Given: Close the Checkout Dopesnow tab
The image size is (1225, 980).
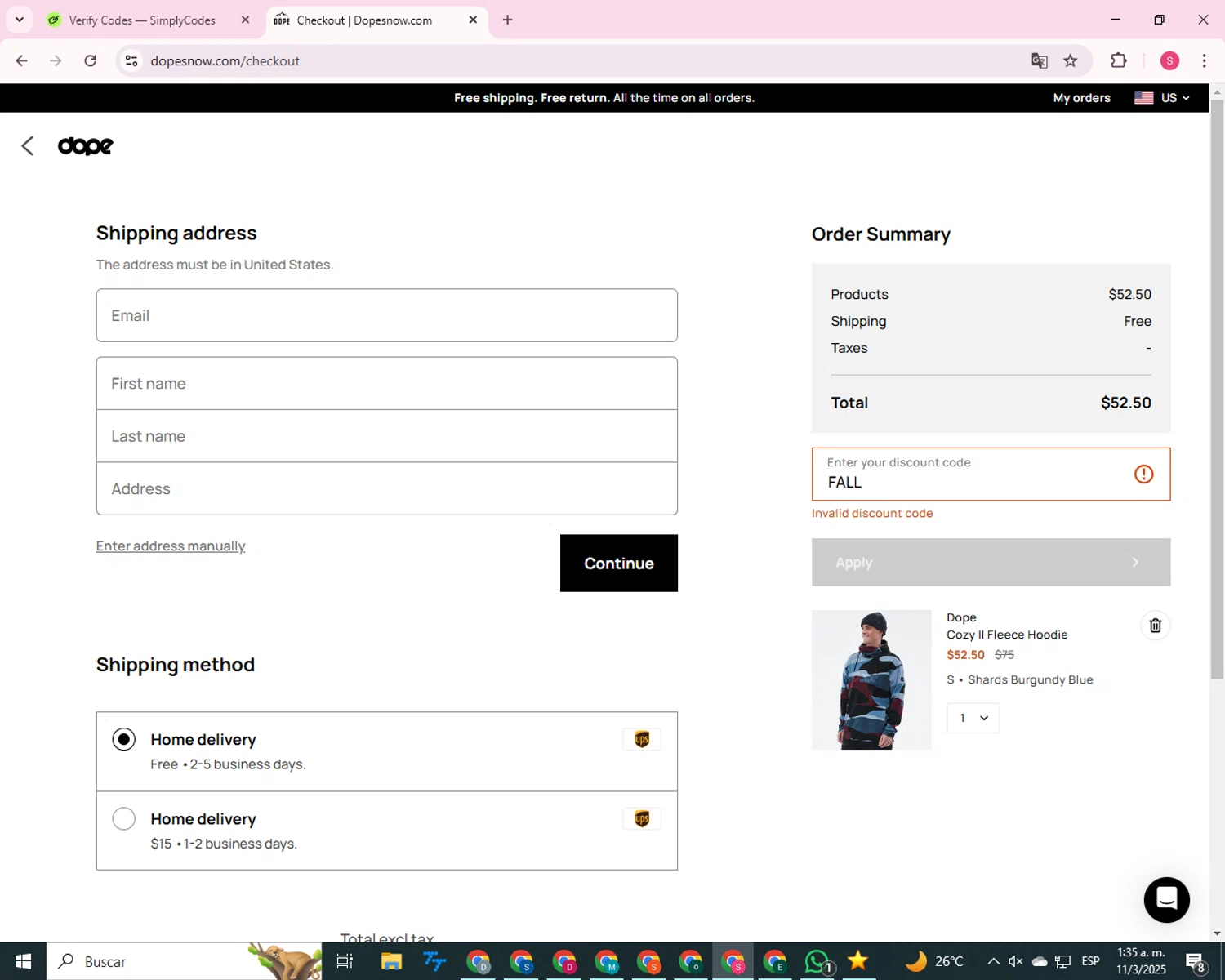Looking at the screenshot, I should pos(473,20).
